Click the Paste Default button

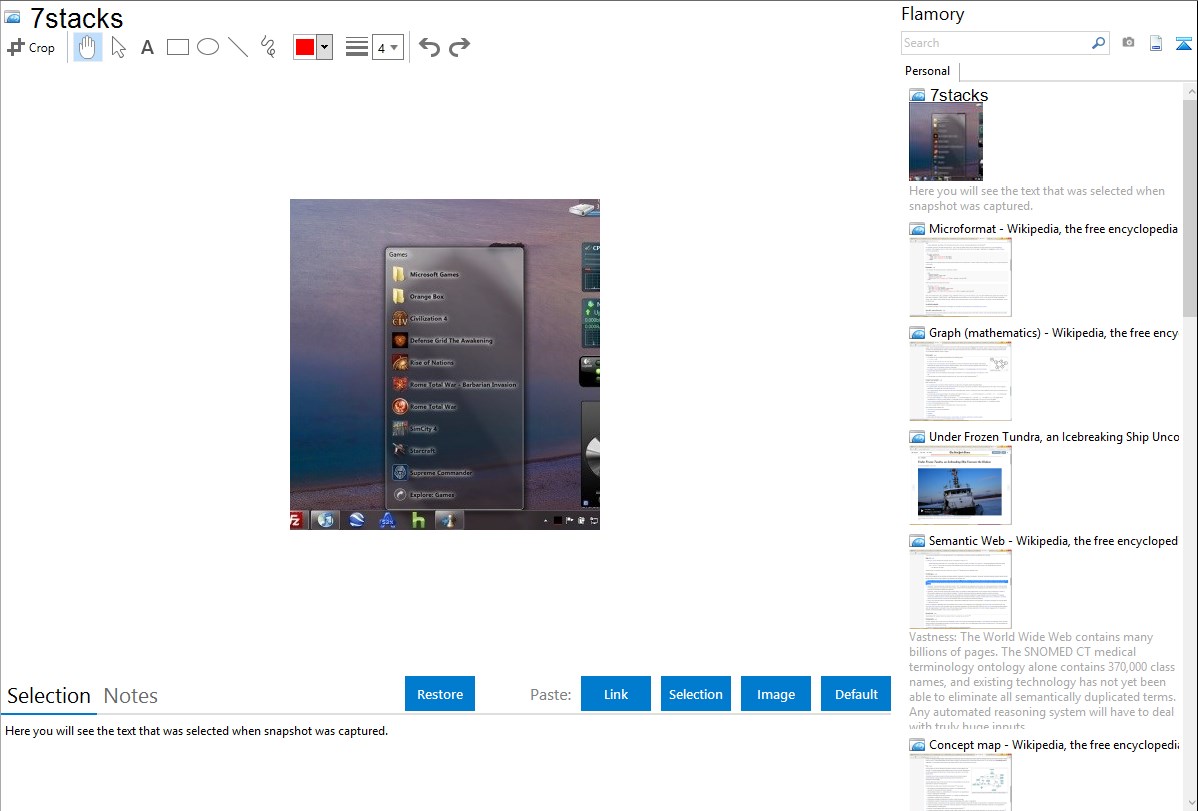click(x=856, y=694)
